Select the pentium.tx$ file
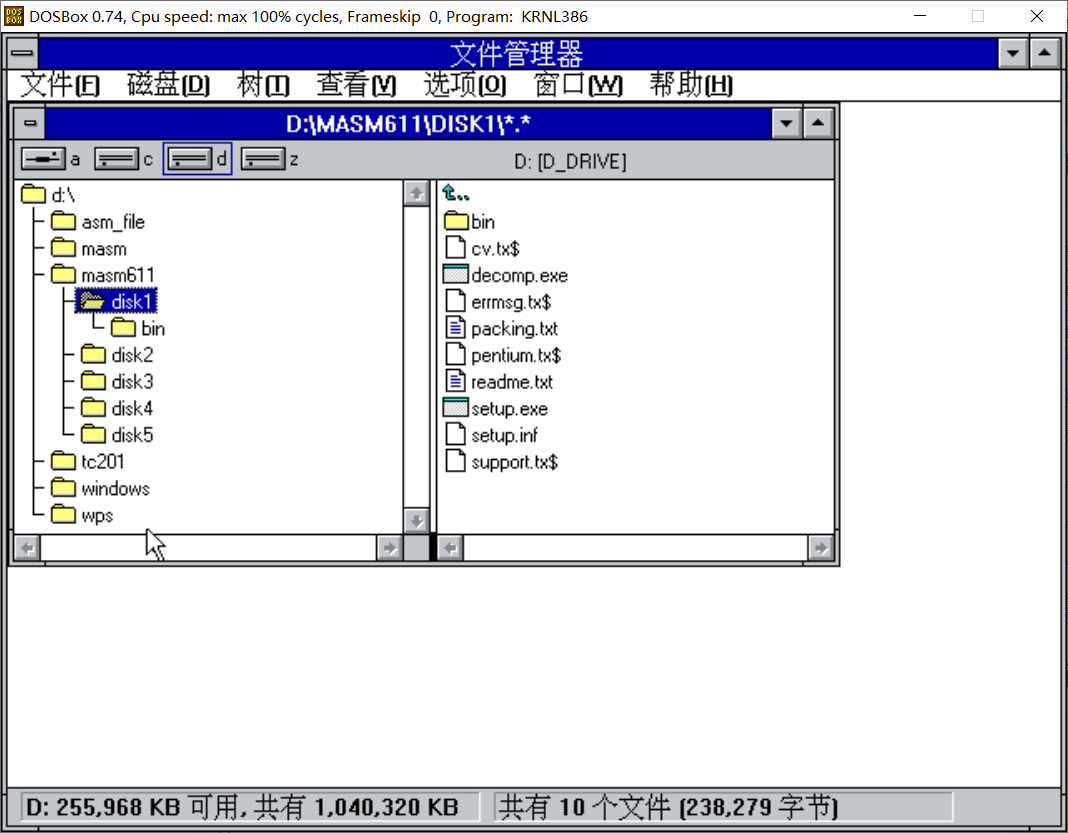The width and height of the screenshot is (1068, 833). point(503,355)
